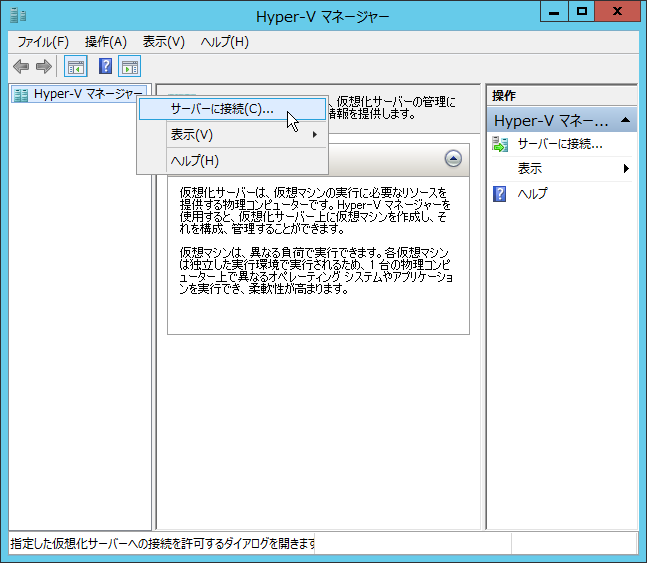Click the サーバーに接続 icon in 操作 pane
This screenshot has height=563, width=647.
pyautogui.click(x=500, y=144)
